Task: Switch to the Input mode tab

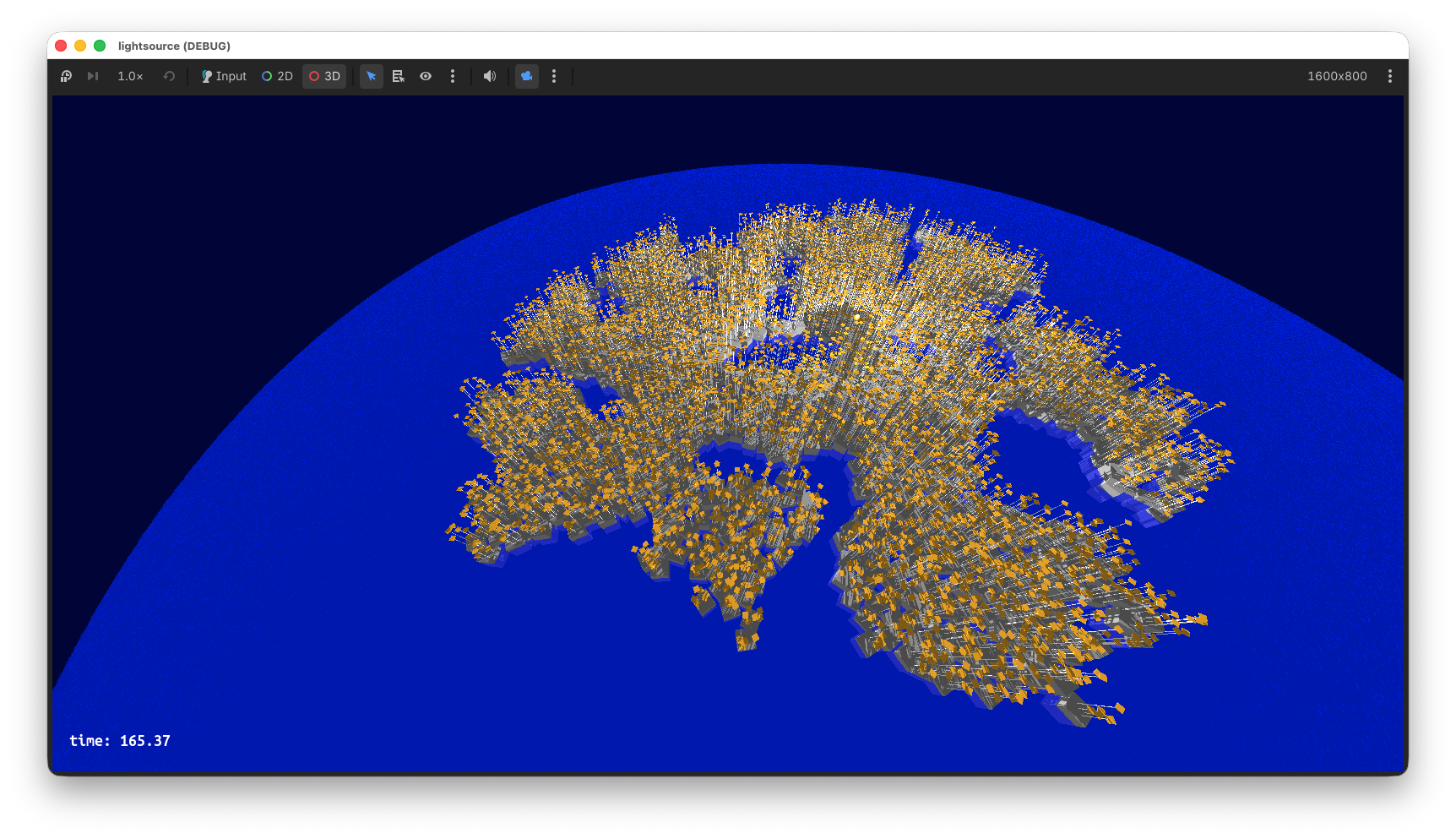Action: (224, 76)
